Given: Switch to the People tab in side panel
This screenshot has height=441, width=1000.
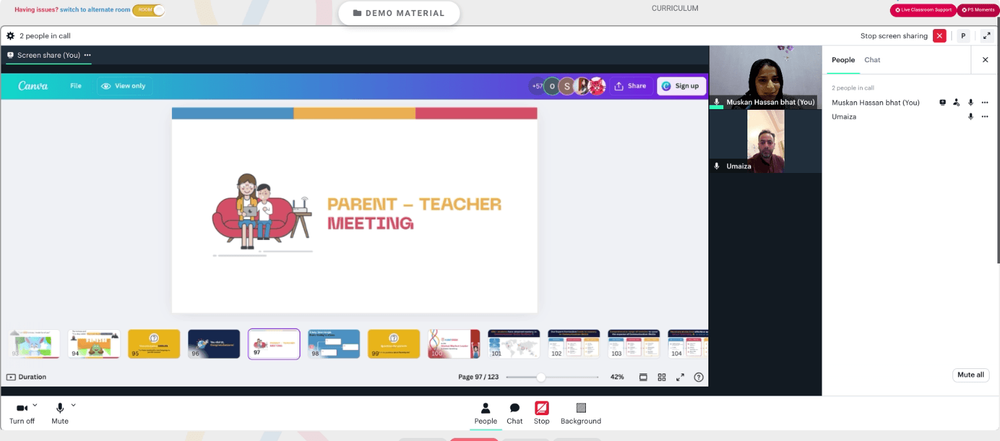Looking at the screenshot, I should 842,60.
